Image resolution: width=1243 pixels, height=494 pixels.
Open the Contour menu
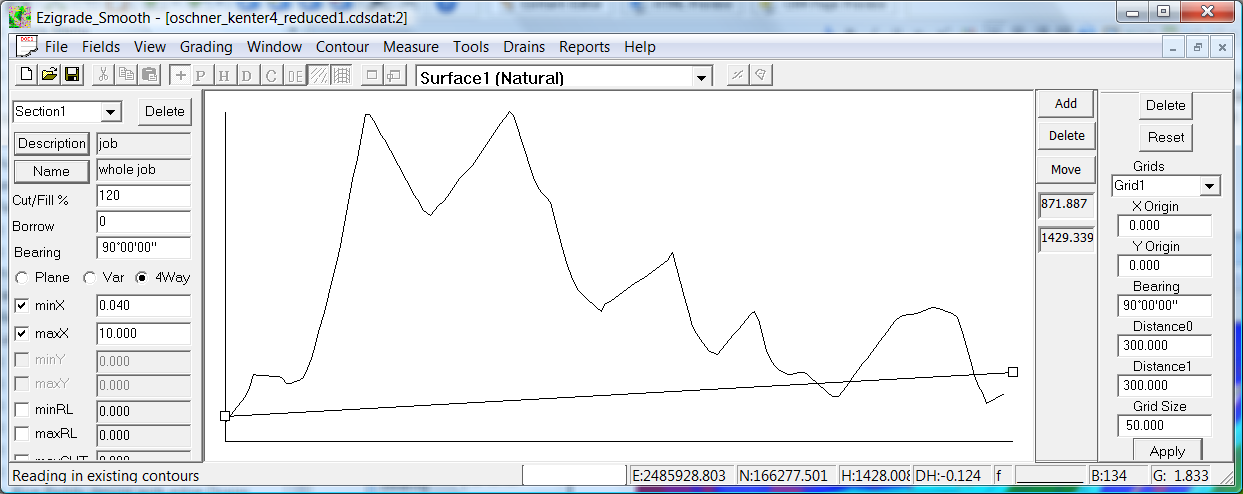[342, 47]
